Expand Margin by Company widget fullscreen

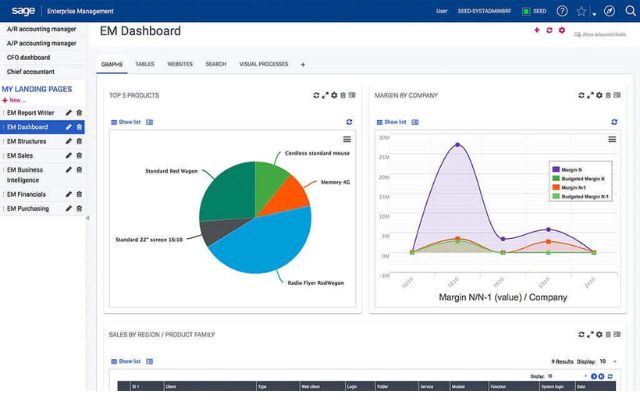pos(590,95)
